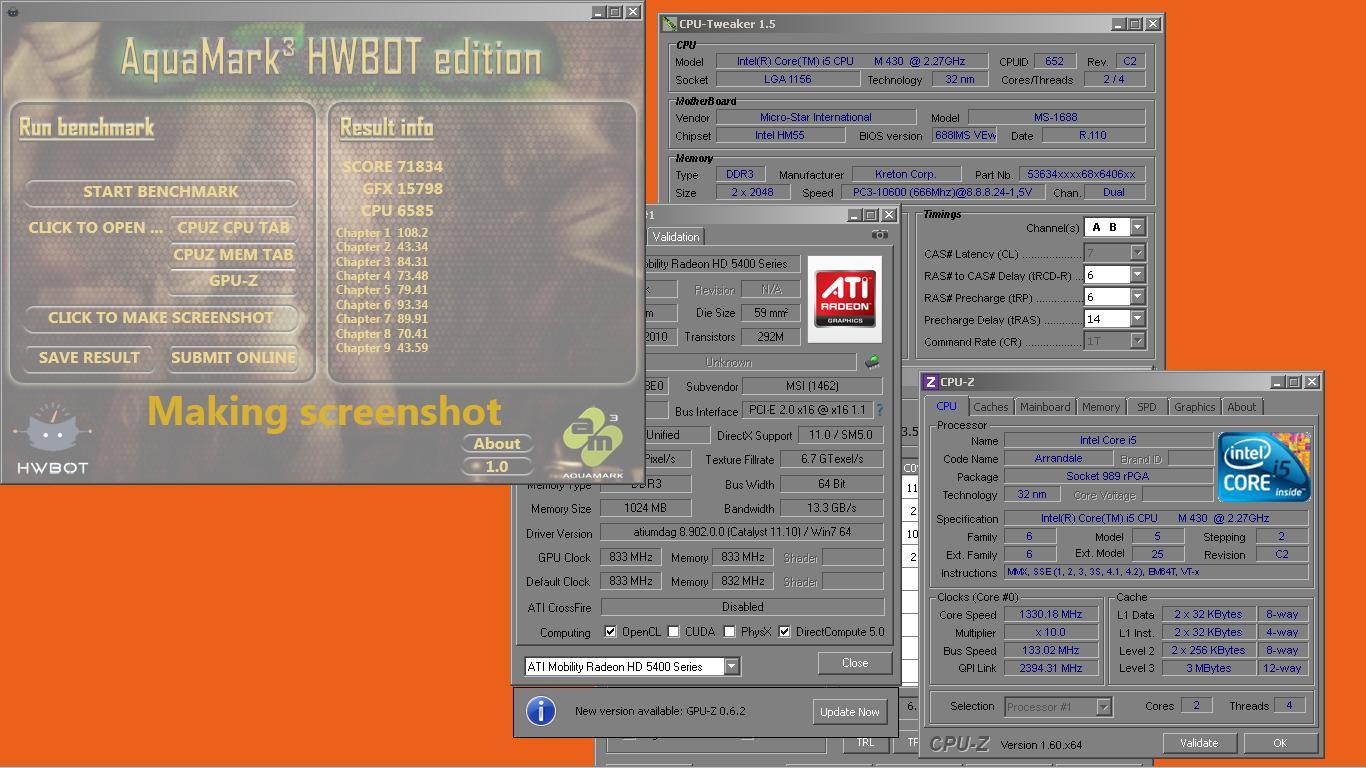Screen dimensions: 1366x768
Task: Toggle the PhysX checkbox
Action: coord(729,632)
